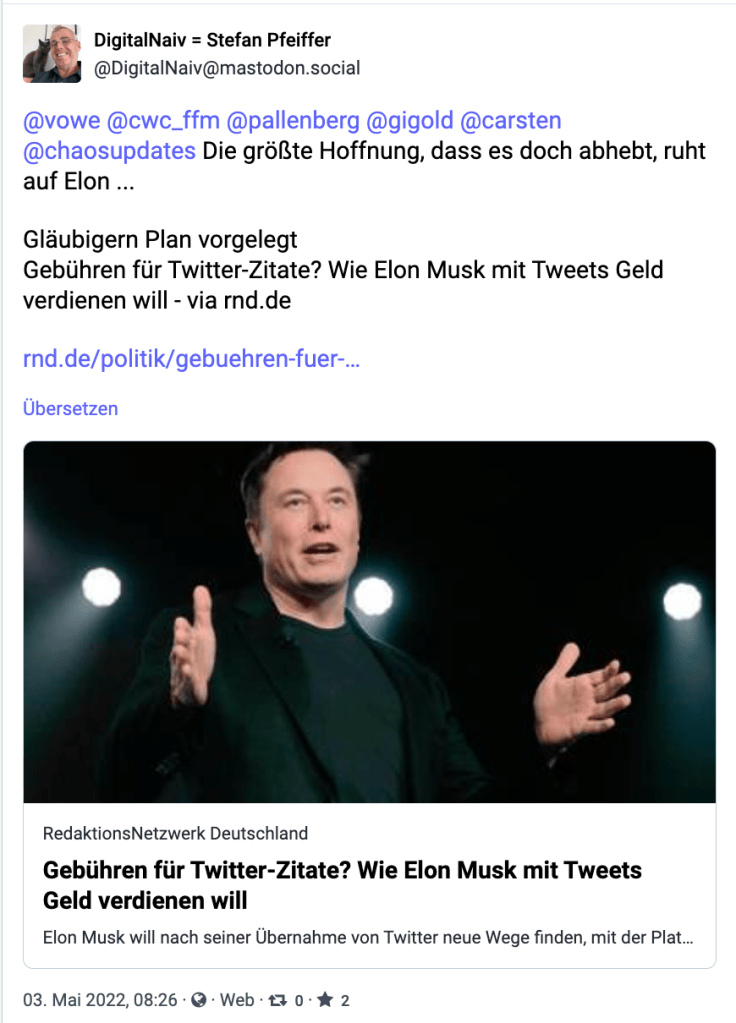Click the globe public visibility icon
The width and height of the screenshot is (736, 1023).
pos(199,999)
